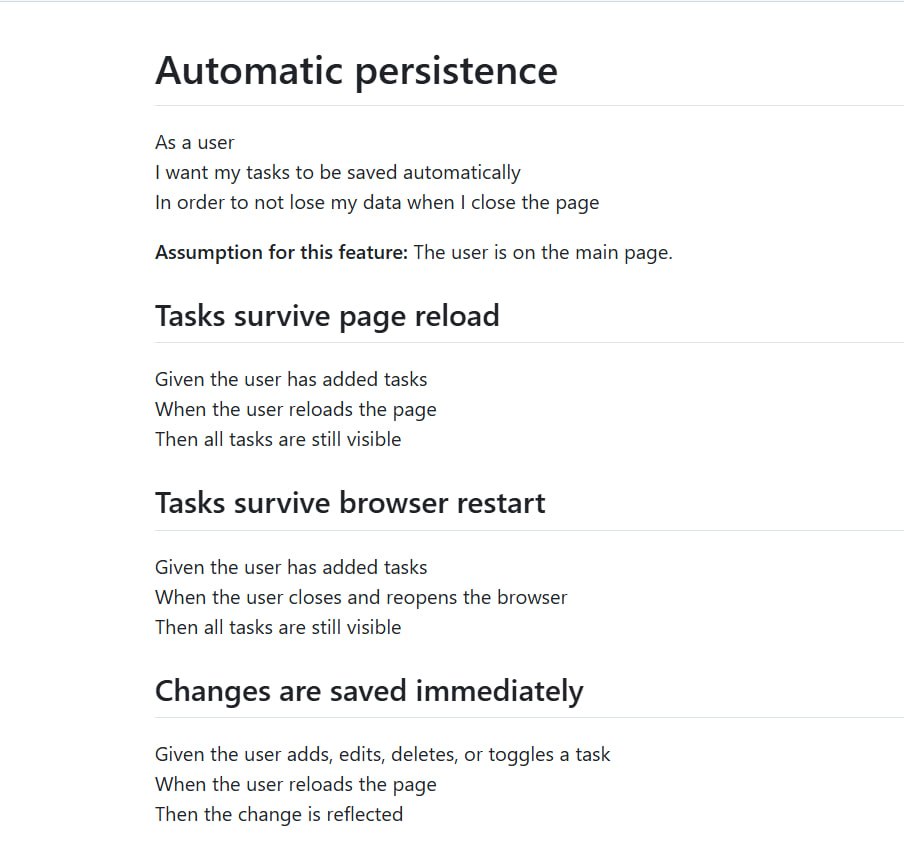Click the Tasks survive page reload heading
Screen dimensions: 904x858
tap(327, 317)
